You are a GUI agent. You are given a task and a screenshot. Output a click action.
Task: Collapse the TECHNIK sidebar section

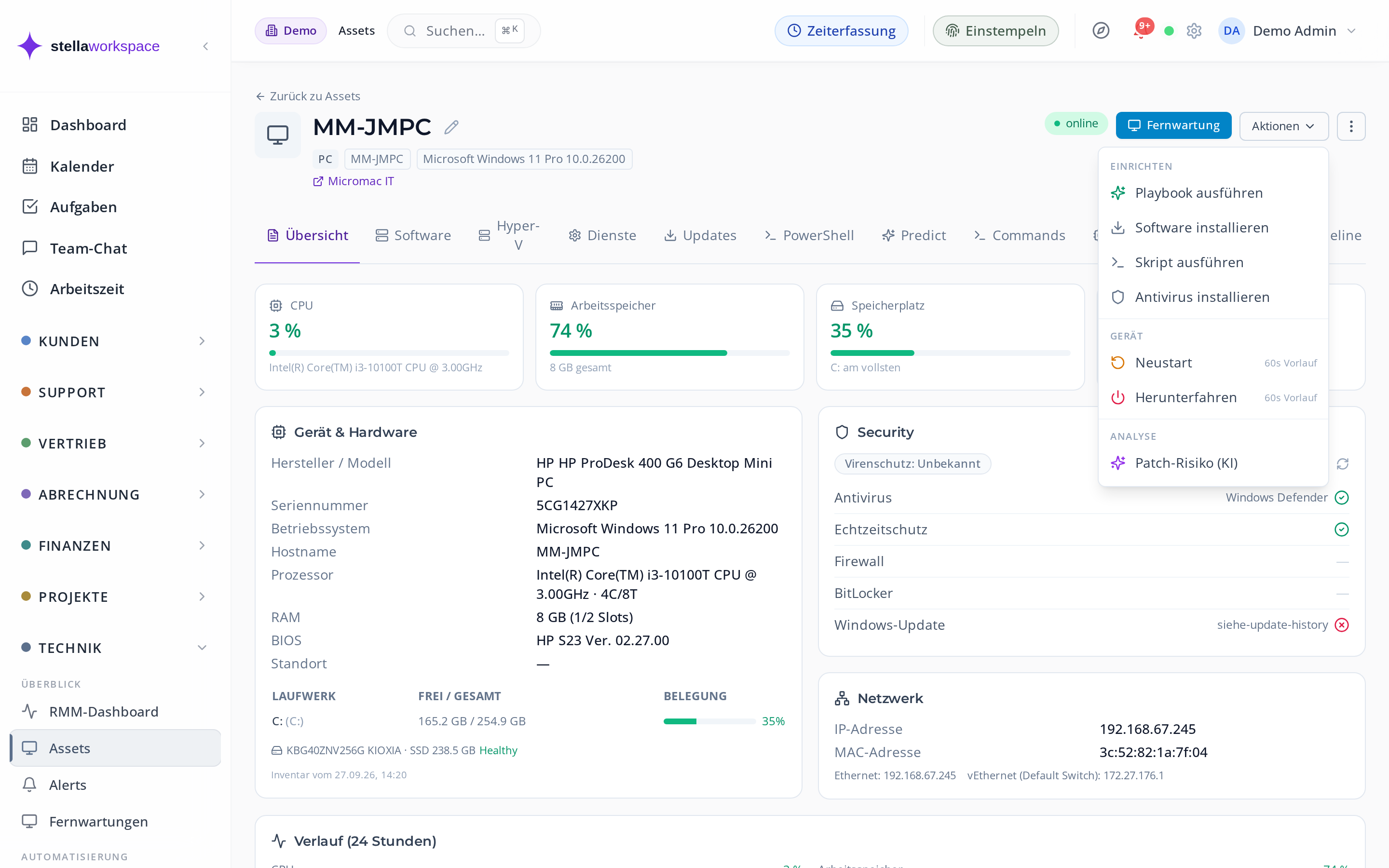pos(115,648)
